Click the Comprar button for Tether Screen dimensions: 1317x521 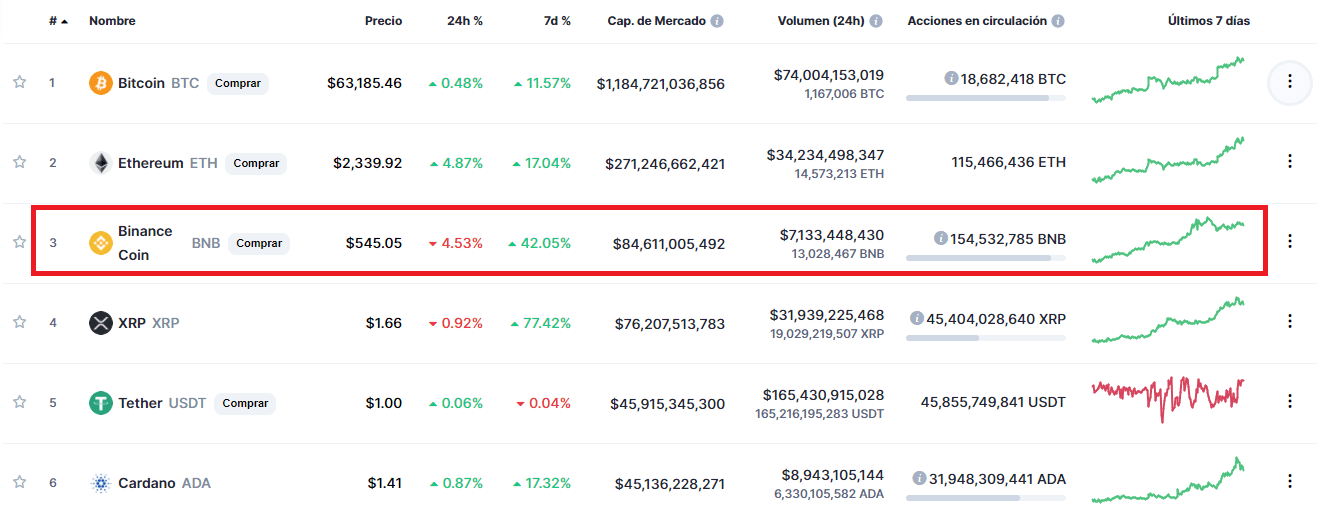click(x=245, y=403)
